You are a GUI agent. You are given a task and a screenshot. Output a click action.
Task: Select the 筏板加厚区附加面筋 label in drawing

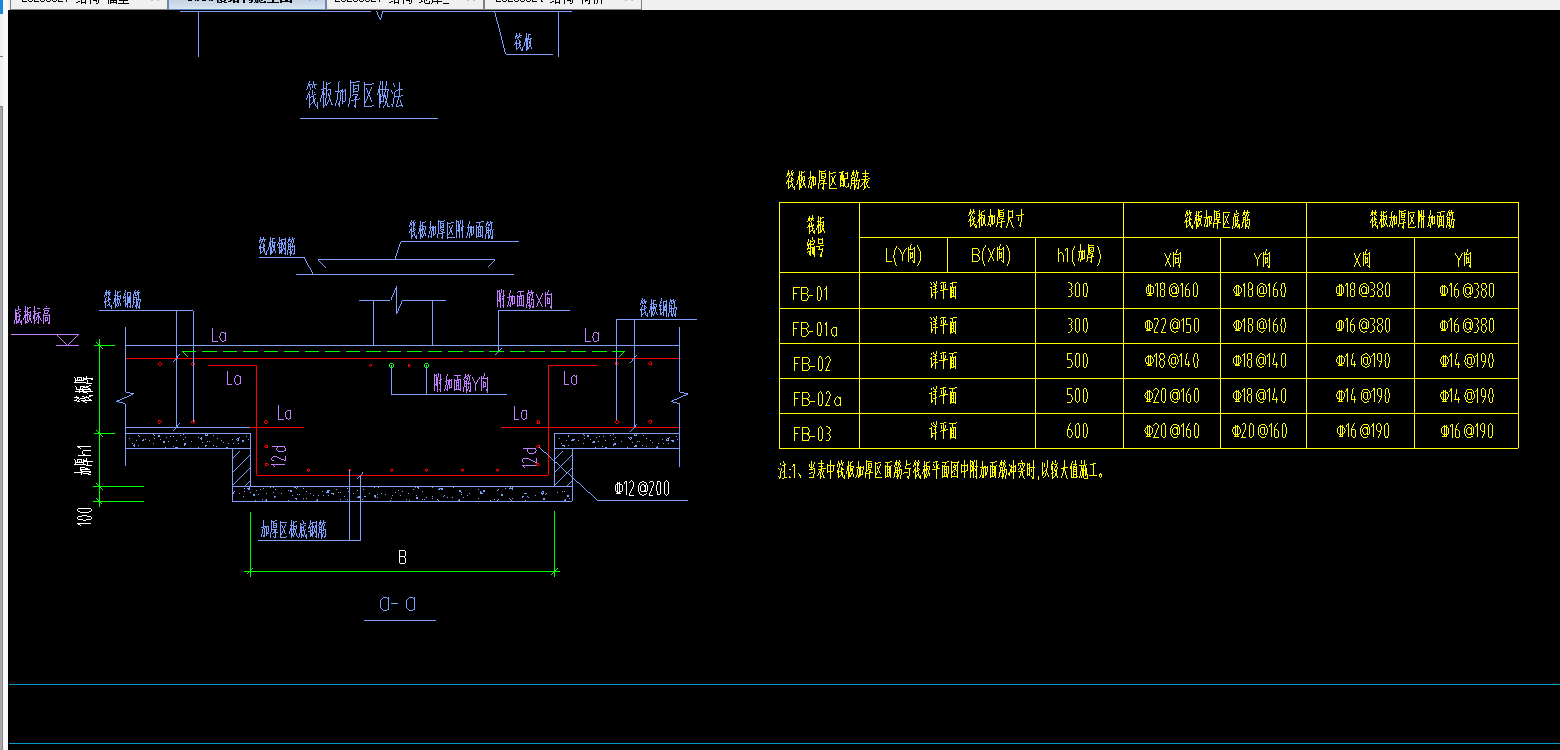click(x=450, y=231)
